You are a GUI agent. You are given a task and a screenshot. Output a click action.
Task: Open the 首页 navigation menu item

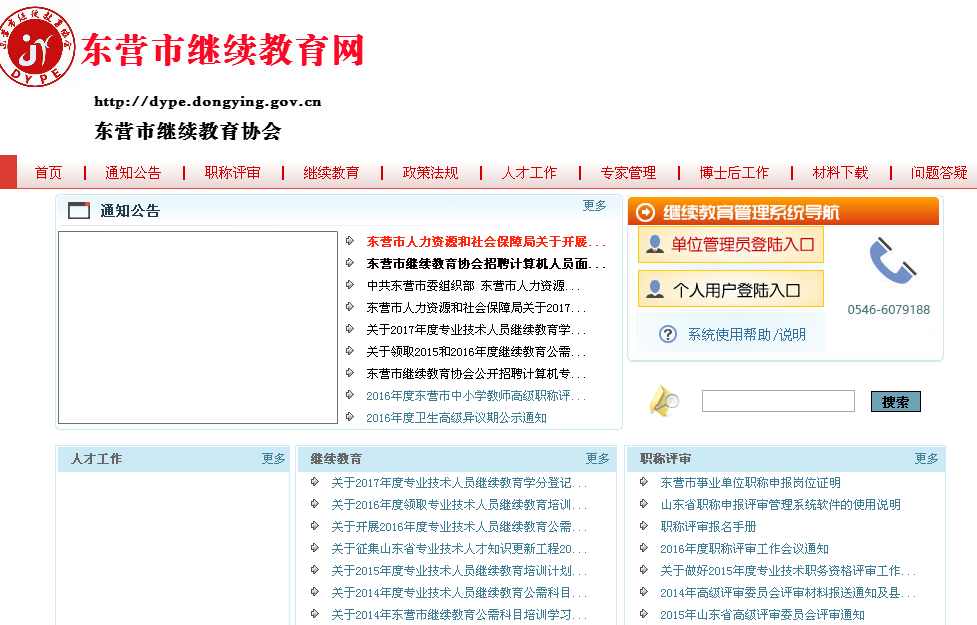click(48, 173)
